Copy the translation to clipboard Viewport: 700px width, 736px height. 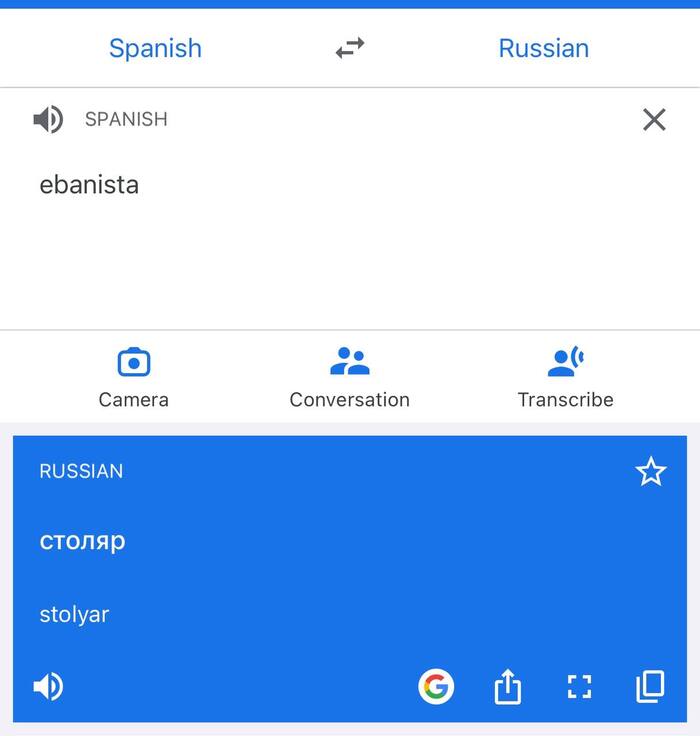[650, 686]
